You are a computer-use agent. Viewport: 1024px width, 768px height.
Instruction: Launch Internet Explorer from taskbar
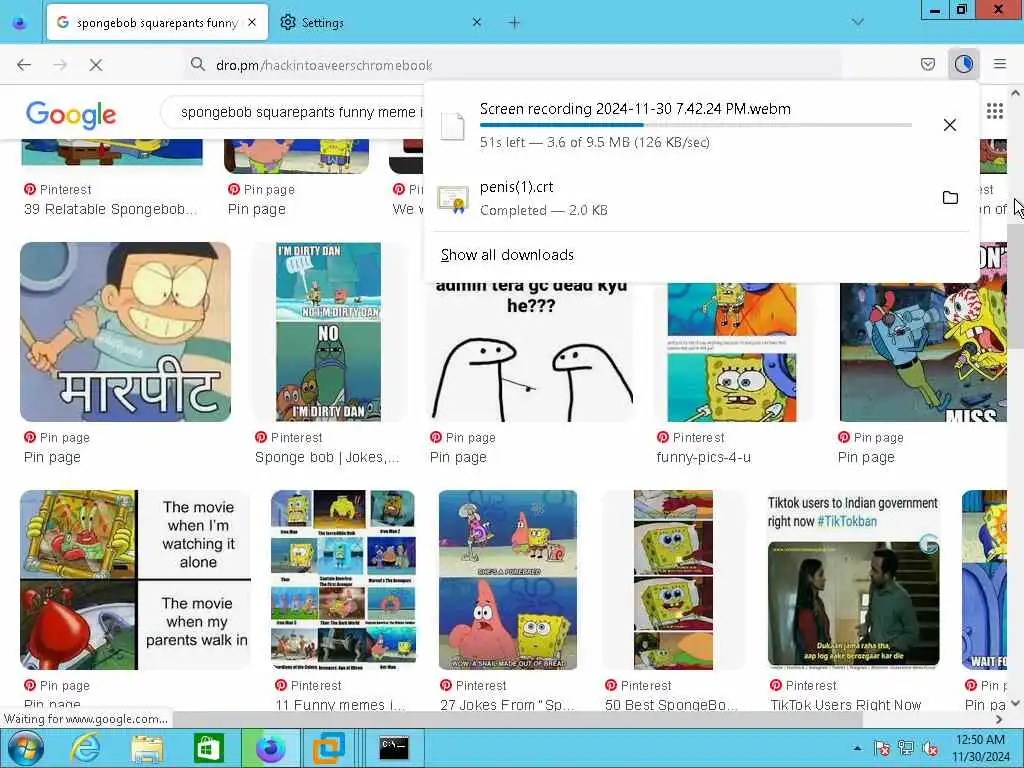[x=86, y=748]
